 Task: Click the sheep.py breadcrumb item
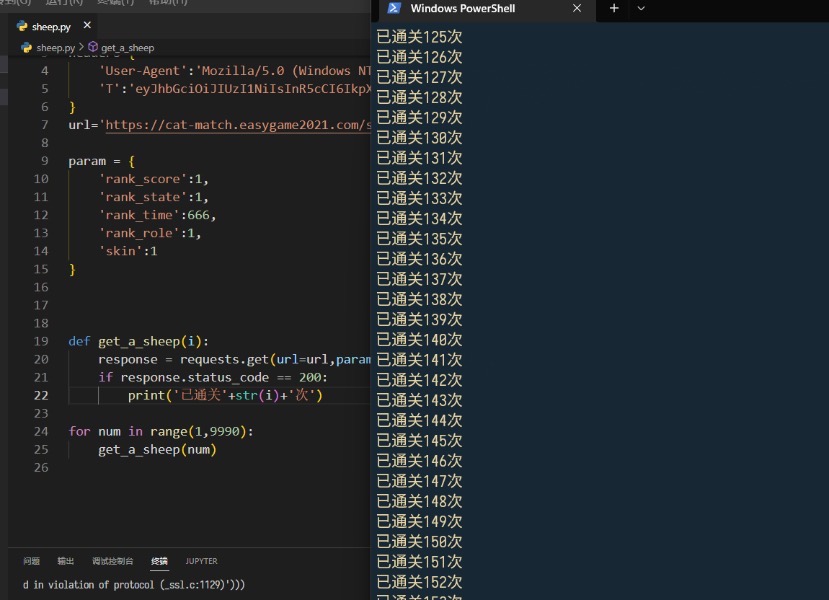click(x=55, y=47)
